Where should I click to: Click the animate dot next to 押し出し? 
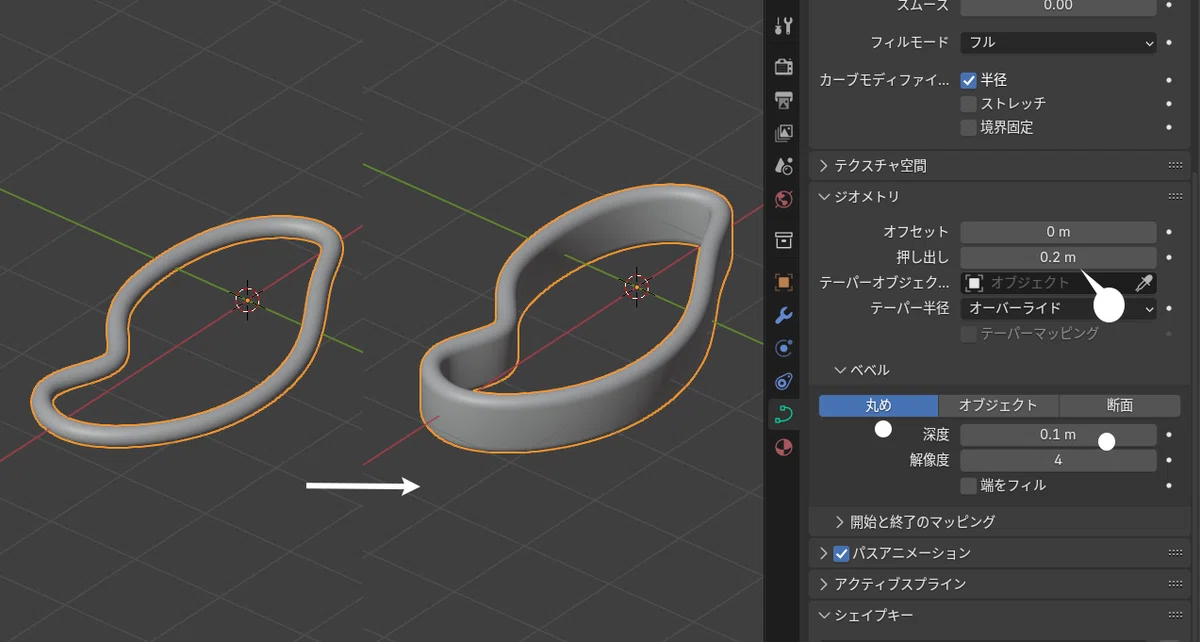1169,257
